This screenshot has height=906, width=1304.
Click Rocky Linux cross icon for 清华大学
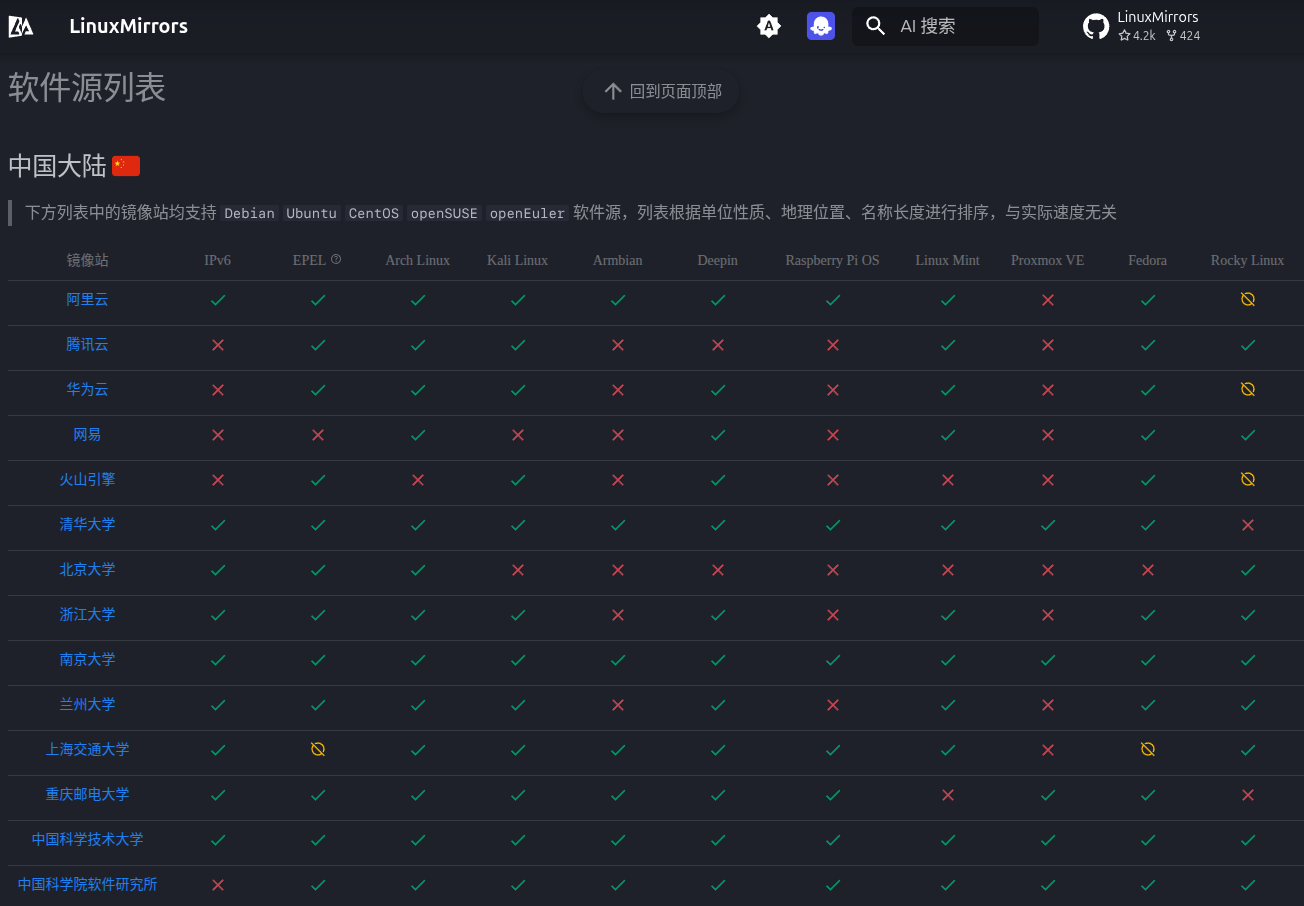[x=1248, y=525]
